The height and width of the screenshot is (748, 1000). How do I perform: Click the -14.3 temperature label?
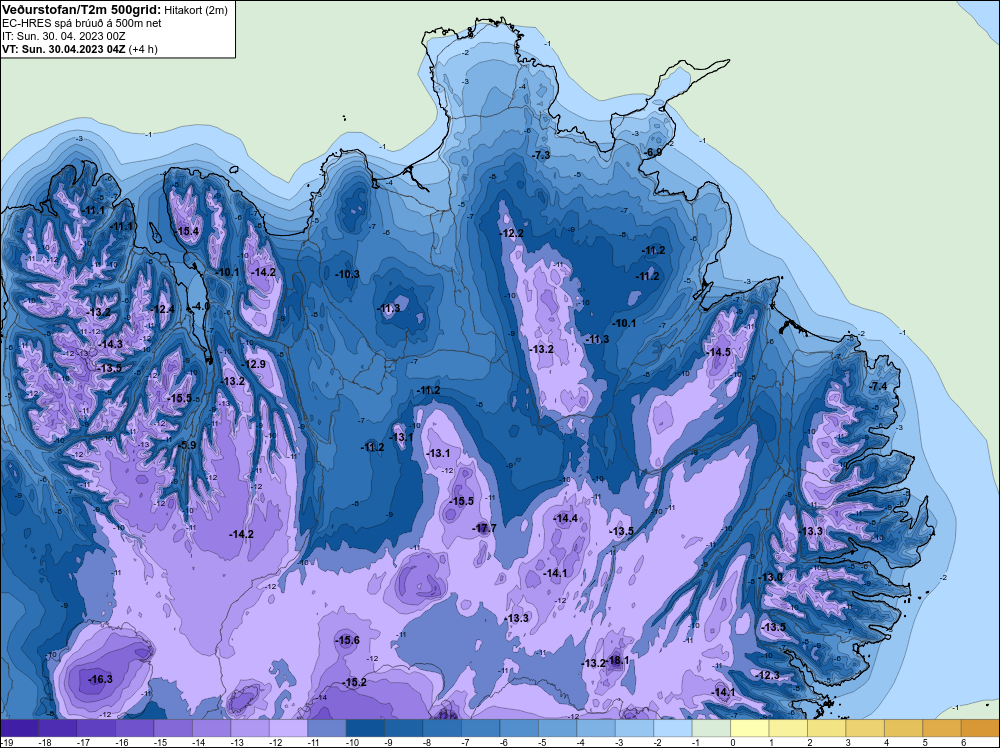[110, 344]
